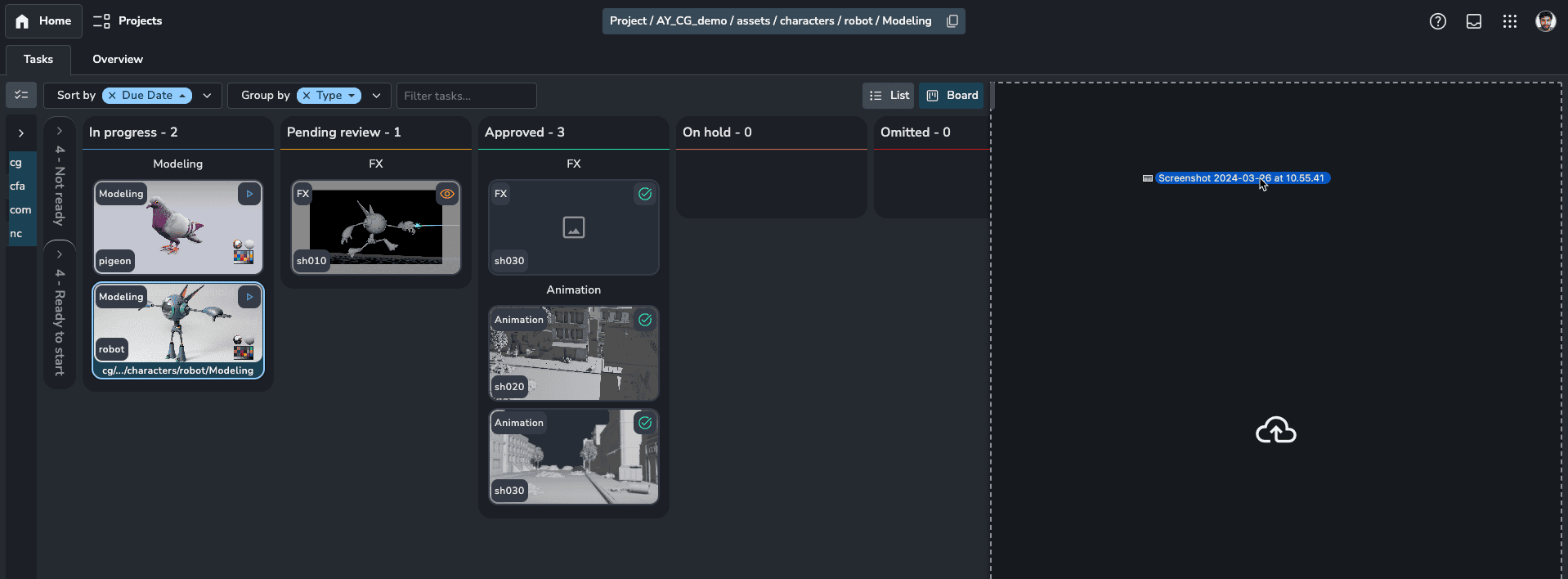Click the play status icon on pigeon card
The image size is (1568, 579).
[249, 194]
